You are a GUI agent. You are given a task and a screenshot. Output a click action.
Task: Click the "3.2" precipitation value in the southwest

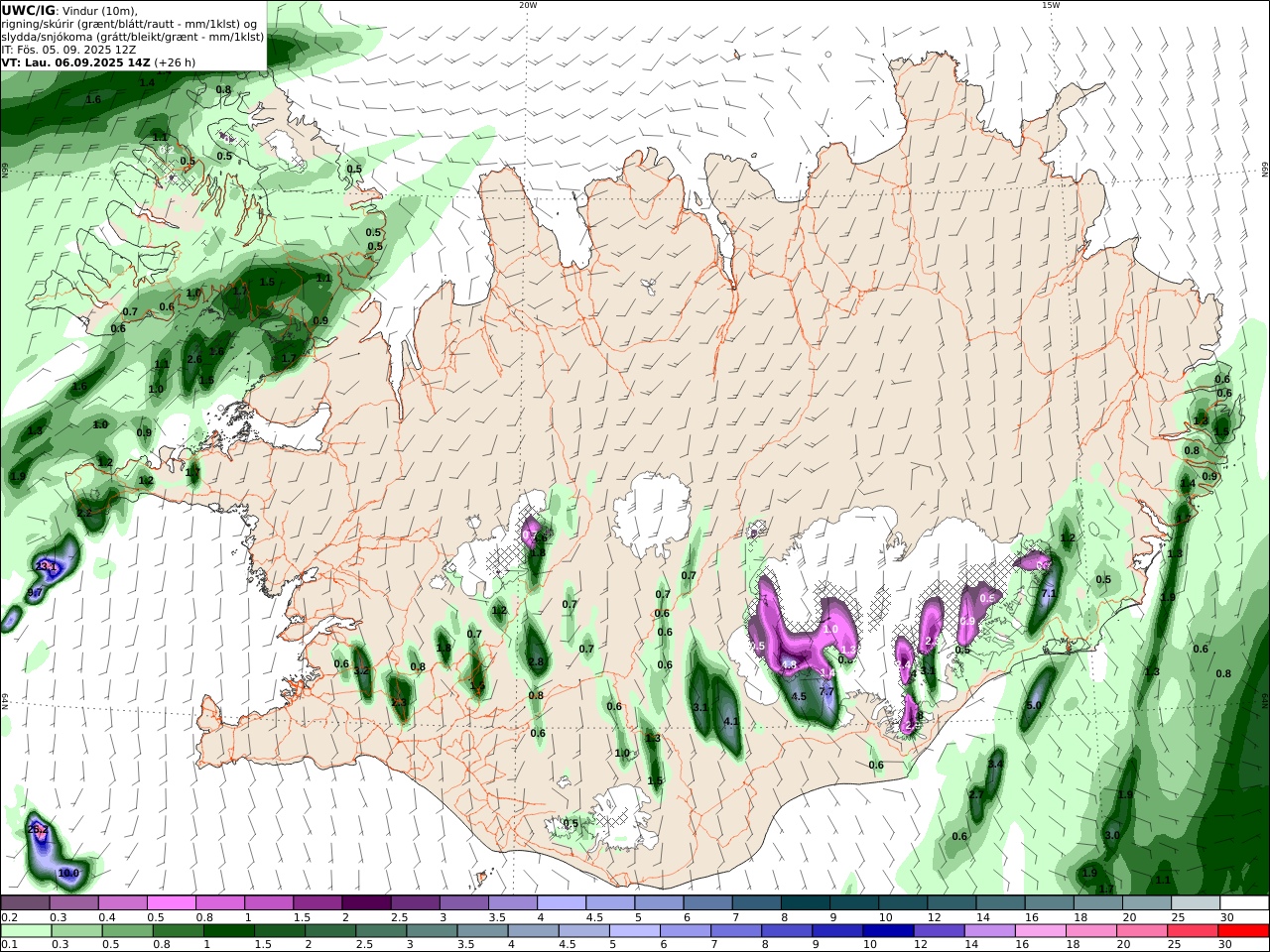pos(361,670)
